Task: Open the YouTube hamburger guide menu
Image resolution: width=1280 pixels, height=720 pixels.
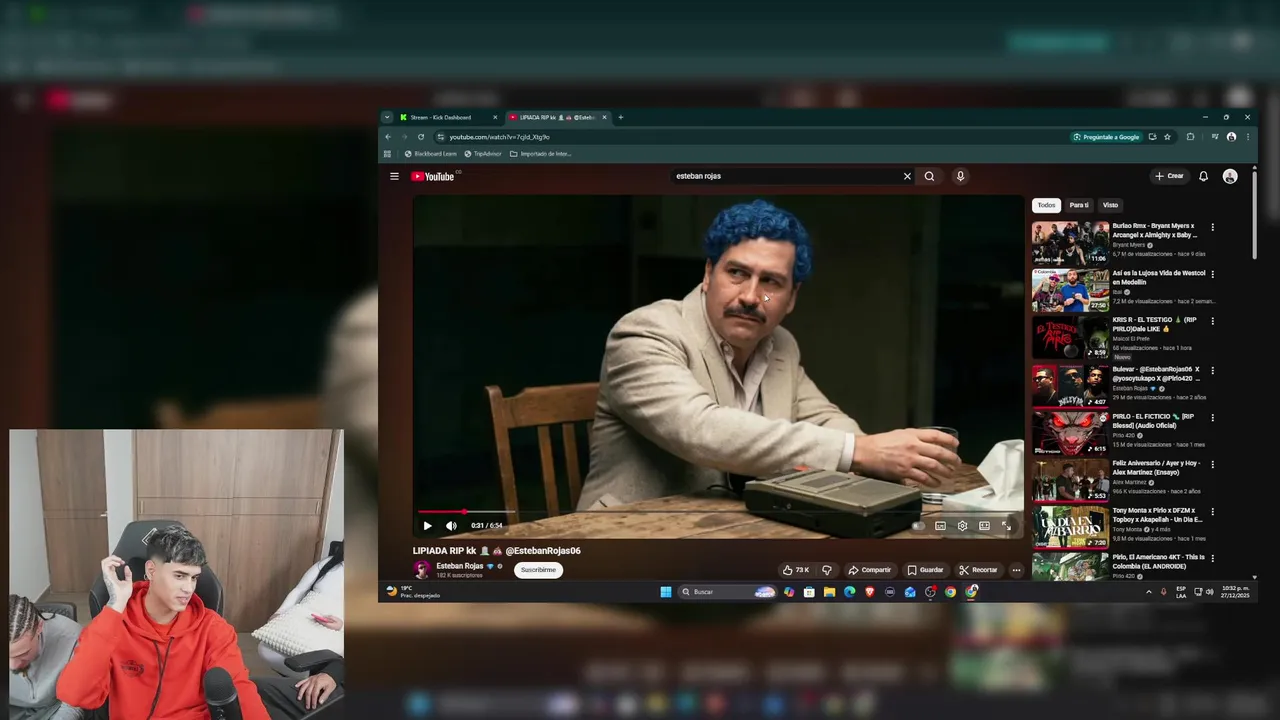Action: 394,176
